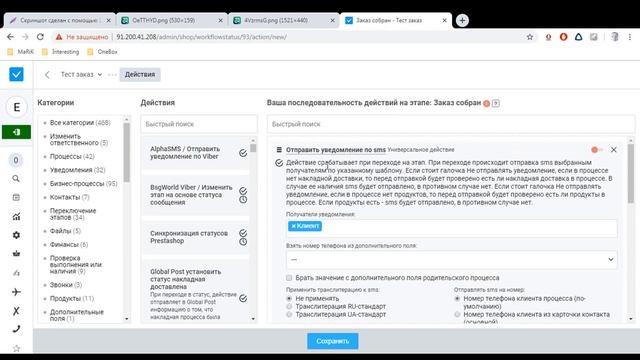The image size is (640, 360).
Task: Click the browser address bar URL
Action: point(202,37)
